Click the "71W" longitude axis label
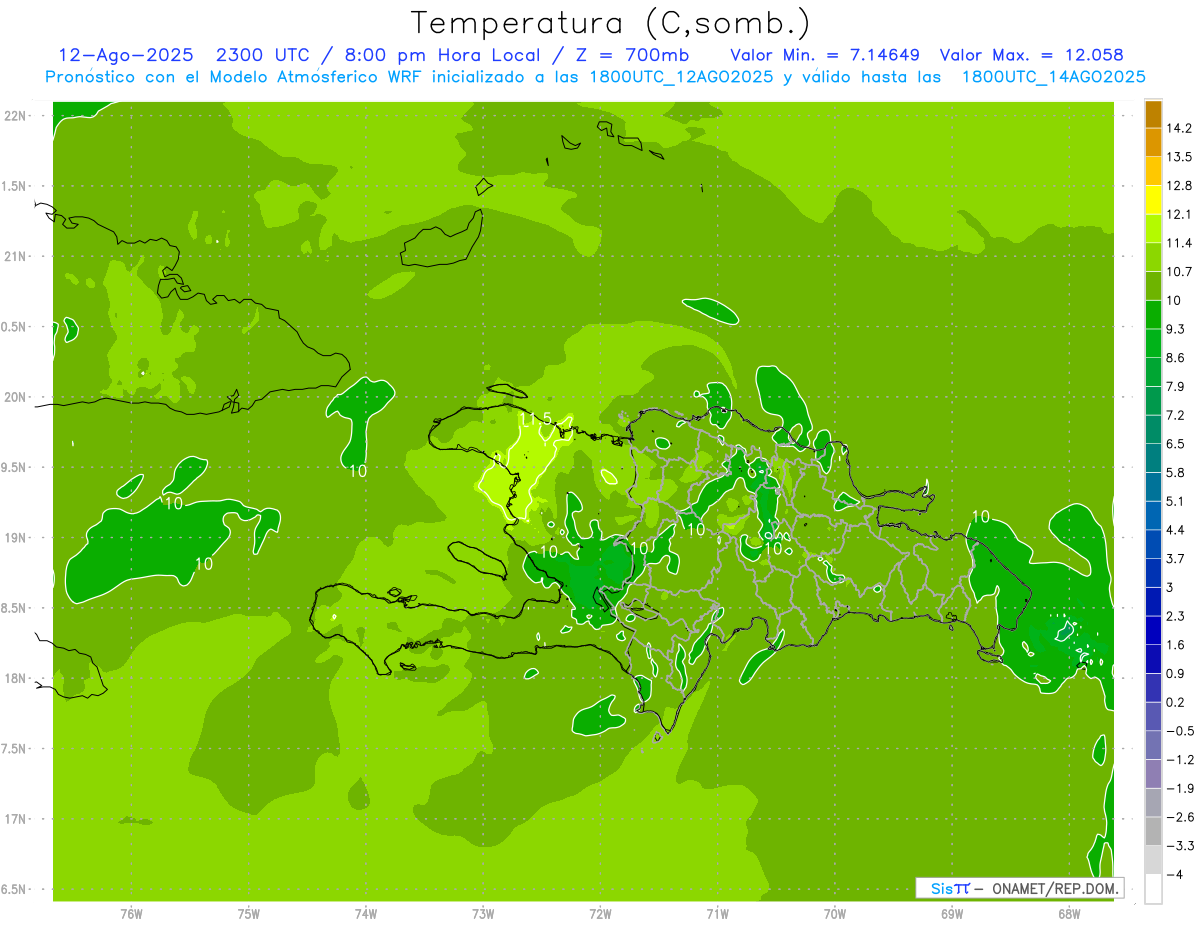This screenshot has height=927, width=1200. coord(717,914)
